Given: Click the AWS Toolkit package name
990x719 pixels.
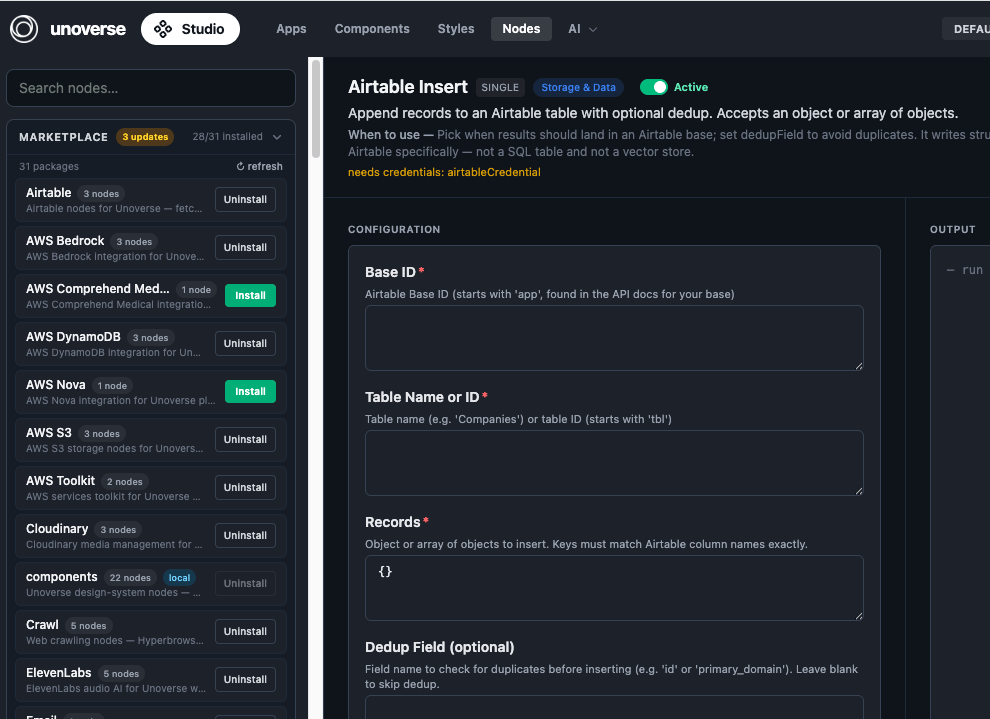Looking at the screenshot, I should (61, 480).
